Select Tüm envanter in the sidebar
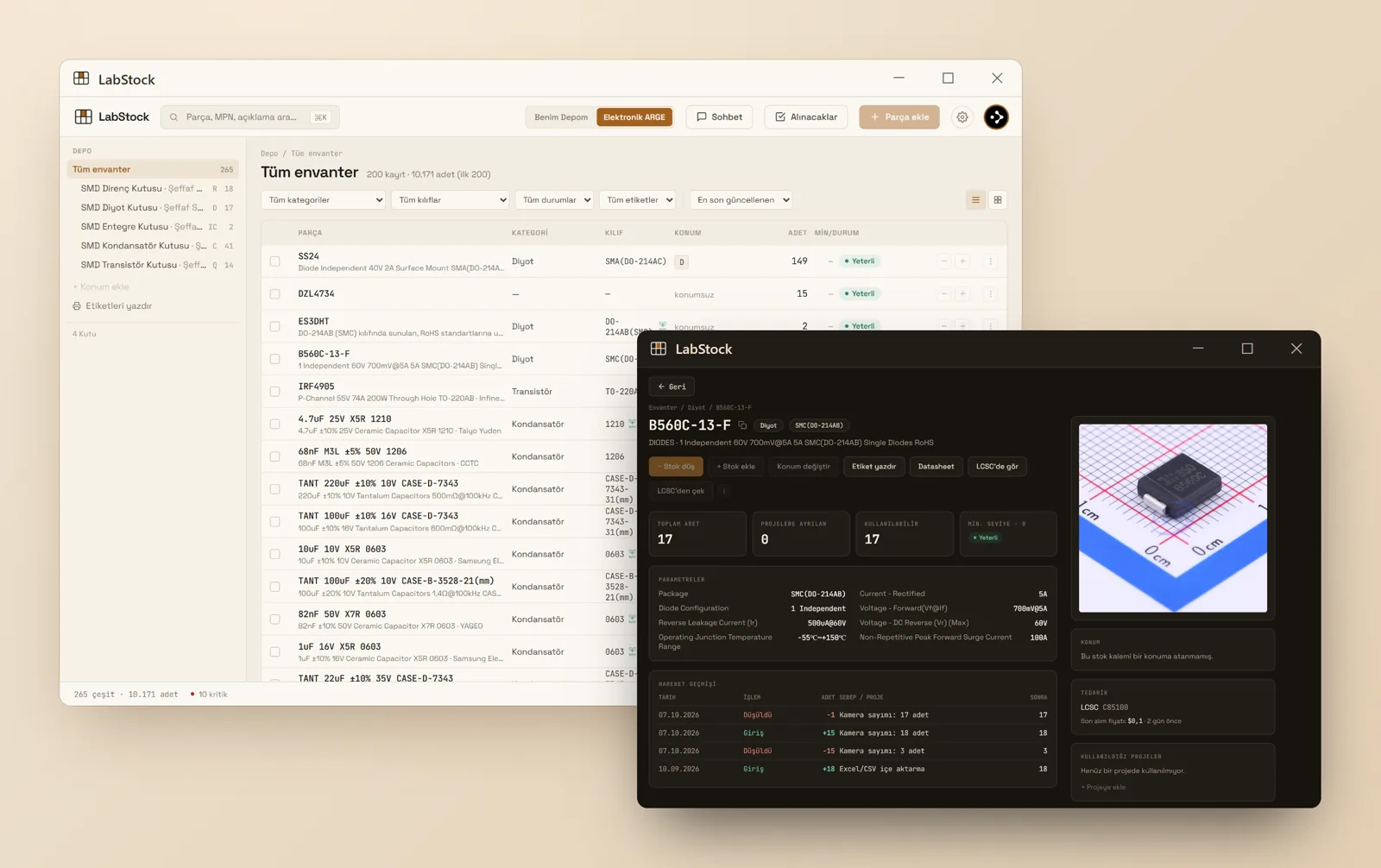Viewport: 1381px width, 868px height. point(153,169)
